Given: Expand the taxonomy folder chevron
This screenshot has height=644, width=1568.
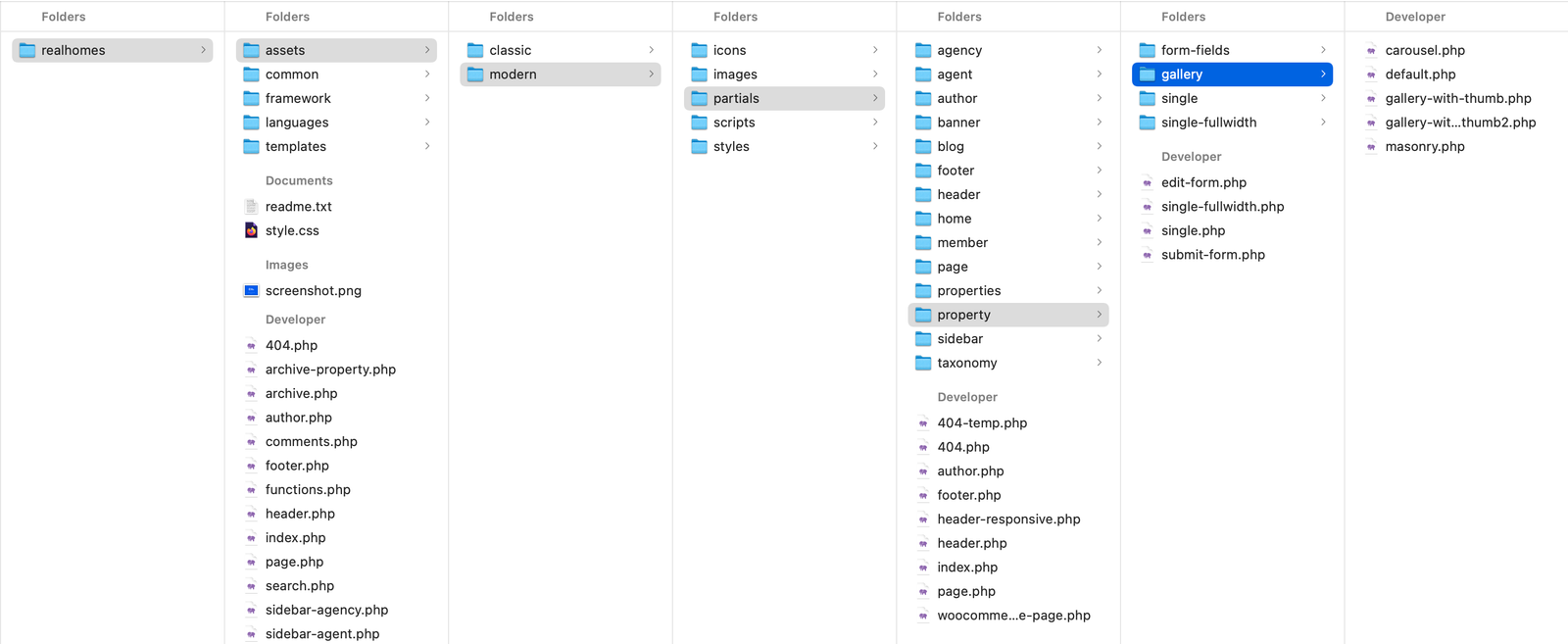Looking at the screenshot, I should coord(1099,363).
